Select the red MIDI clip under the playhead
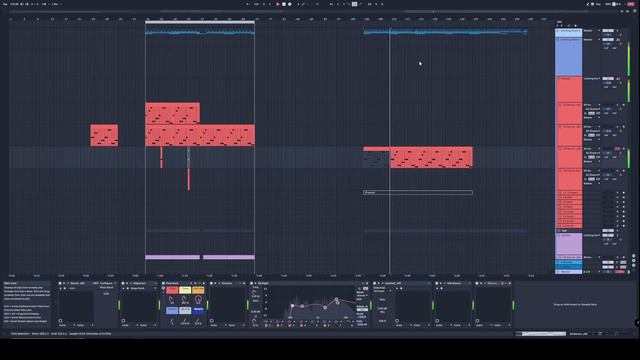Image resolution: width=640 pixels, height=360 pixels. pyautogui.click(x=431, y=158)
